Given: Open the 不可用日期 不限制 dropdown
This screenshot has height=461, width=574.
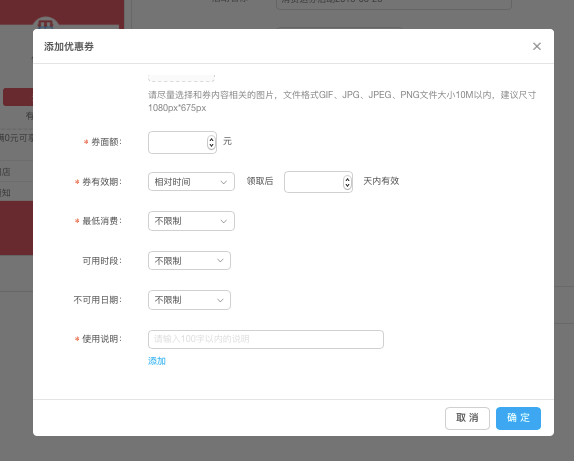Looking at the screenshot, I should [x=189, y=300].
